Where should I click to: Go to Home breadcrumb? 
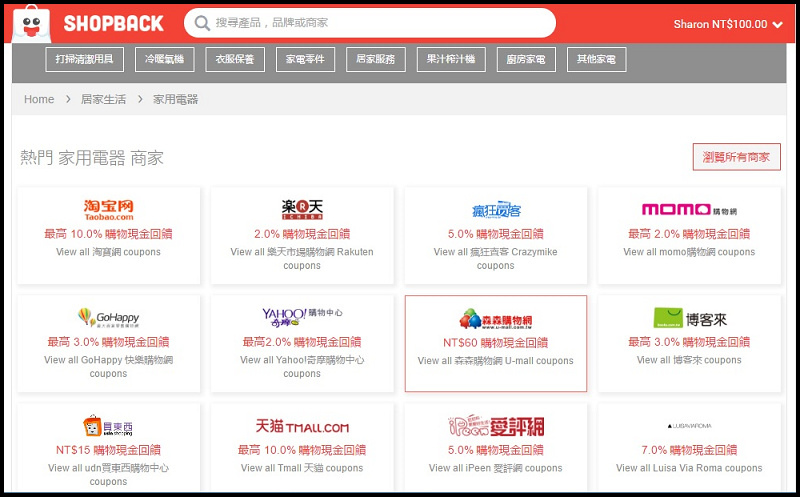click(x=39, y=100)
